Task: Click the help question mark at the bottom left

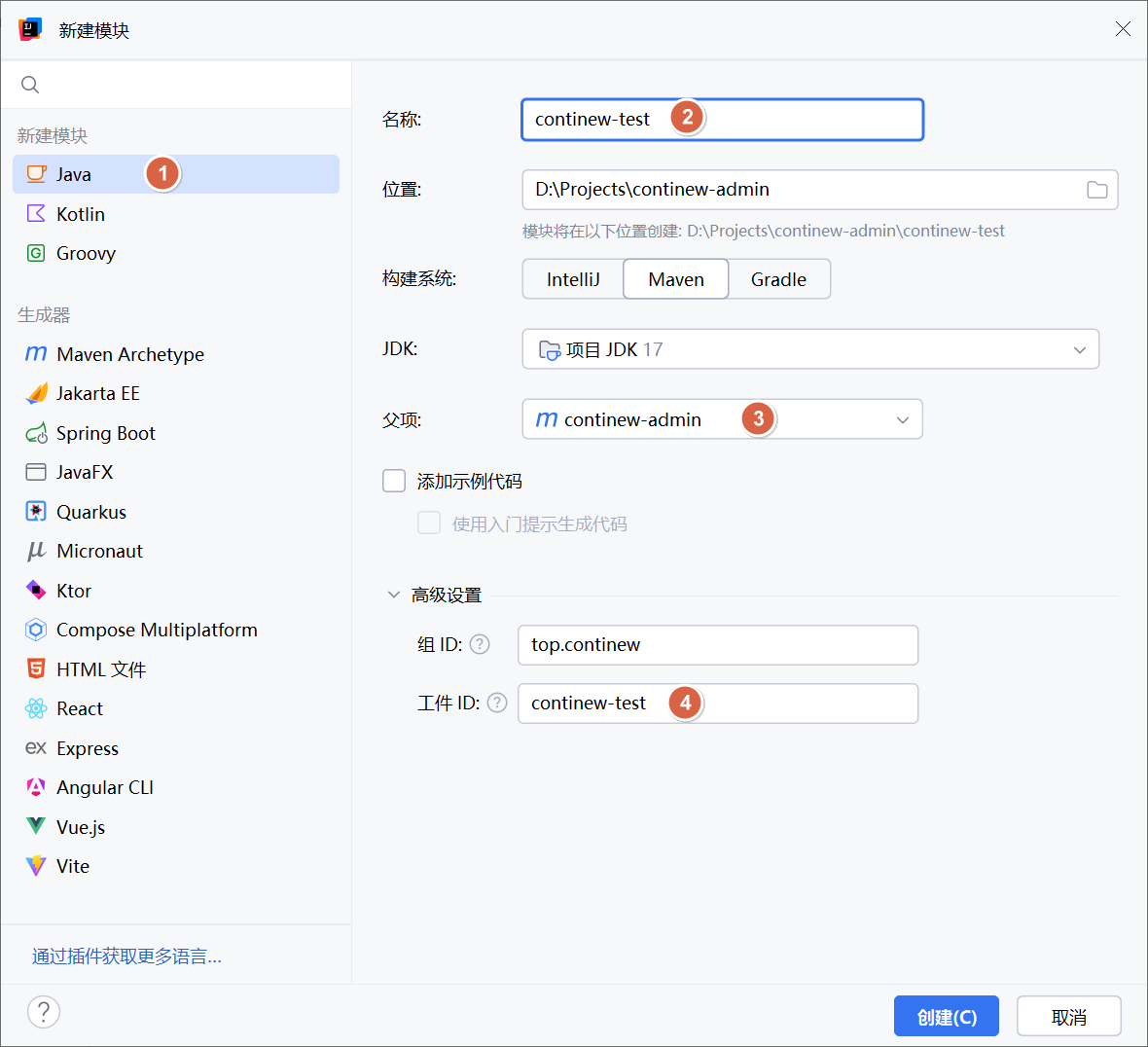Action: [44, 1012]
